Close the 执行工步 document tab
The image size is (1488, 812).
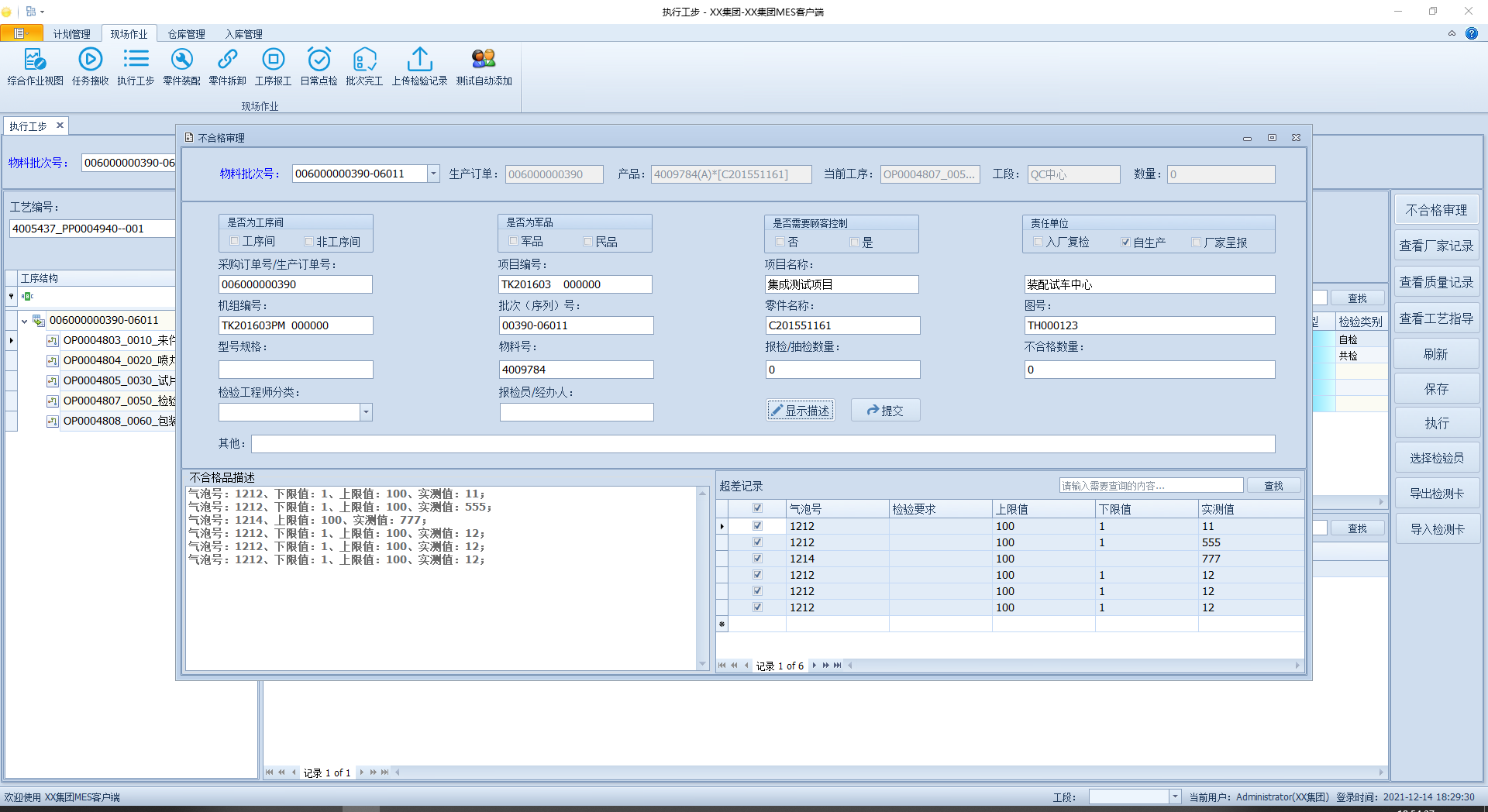tap(60, 125)
